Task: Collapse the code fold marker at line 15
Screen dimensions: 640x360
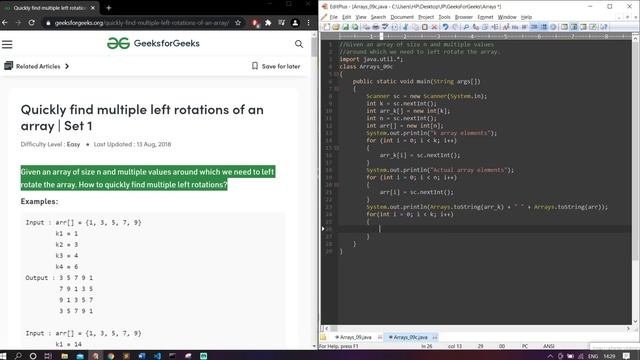Action: (336, 148)
